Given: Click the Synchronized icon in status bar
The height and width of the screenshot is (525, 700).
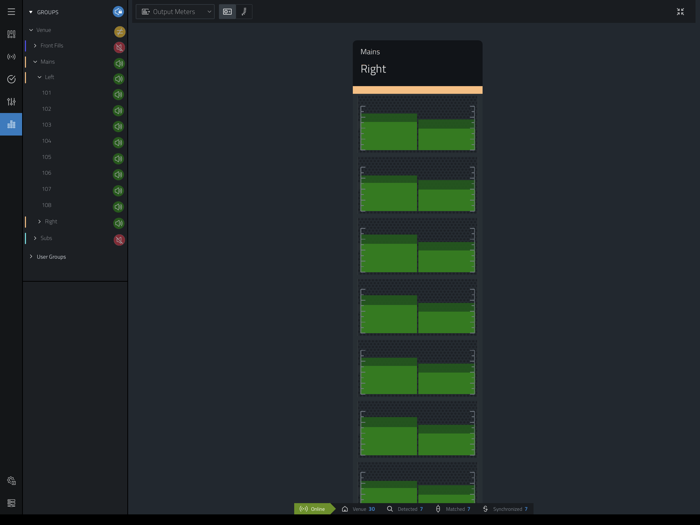Looking at the screenshot, I should (485, 509).
